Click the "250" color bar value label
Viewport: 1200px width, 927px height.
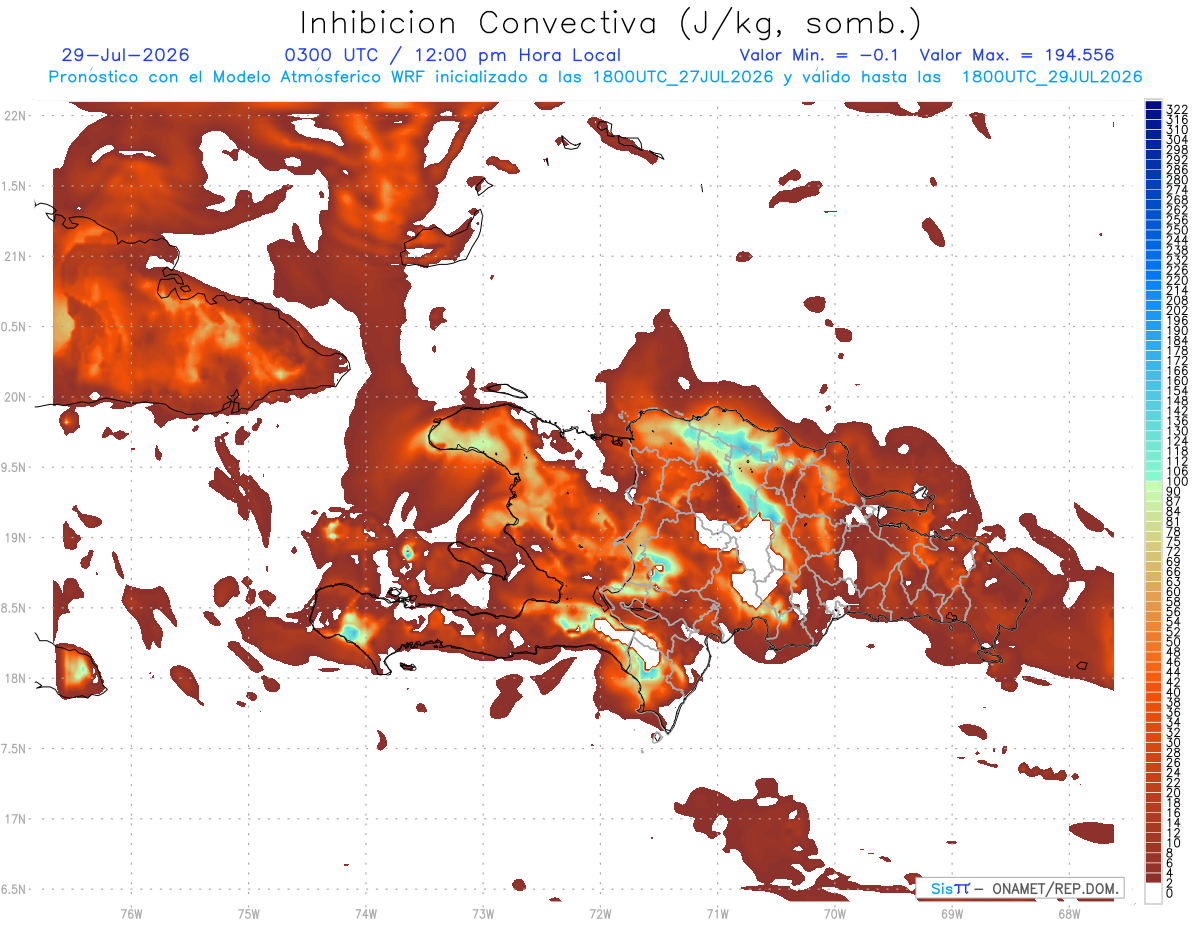coord(1177,231)
